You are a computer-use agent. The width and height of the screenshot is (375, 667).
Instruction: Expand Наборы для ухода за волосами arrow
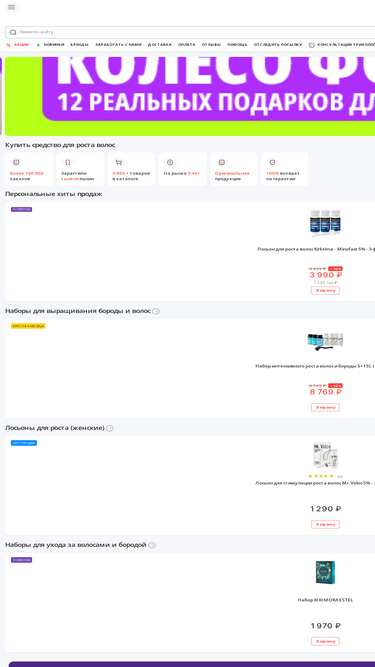[x=152, y=545]
